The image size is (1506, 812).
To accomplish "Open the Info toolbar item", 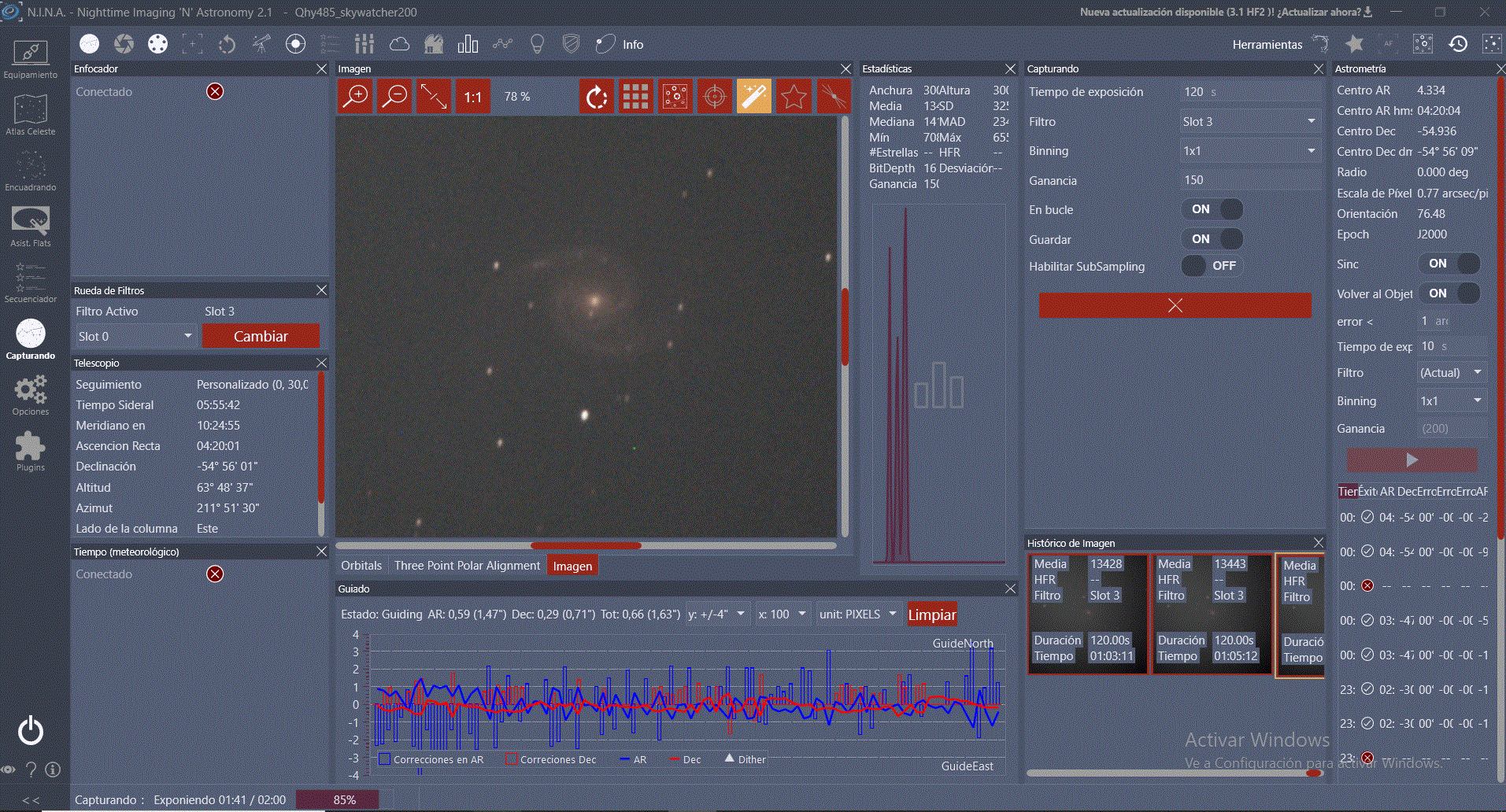I will (x=620, y=44).
